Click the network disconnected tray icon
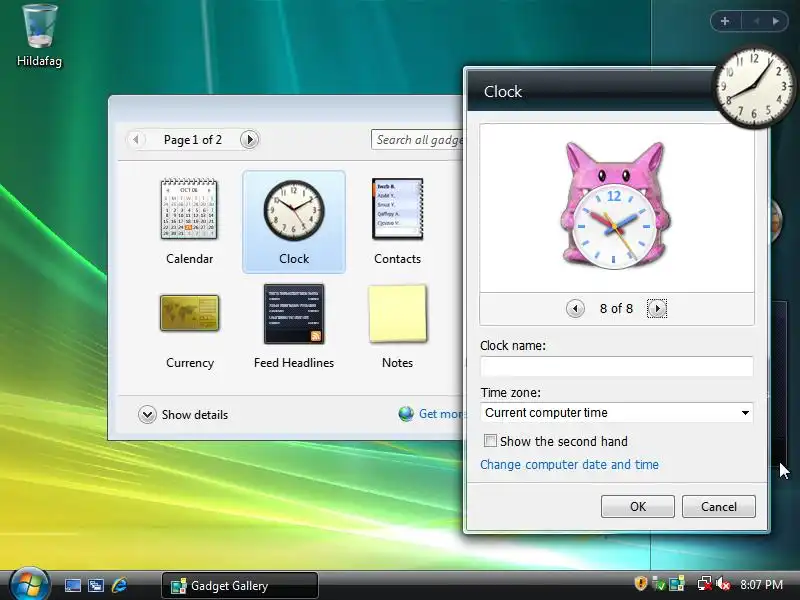Viewport: 800px width, 600px height. pos(705,584)
